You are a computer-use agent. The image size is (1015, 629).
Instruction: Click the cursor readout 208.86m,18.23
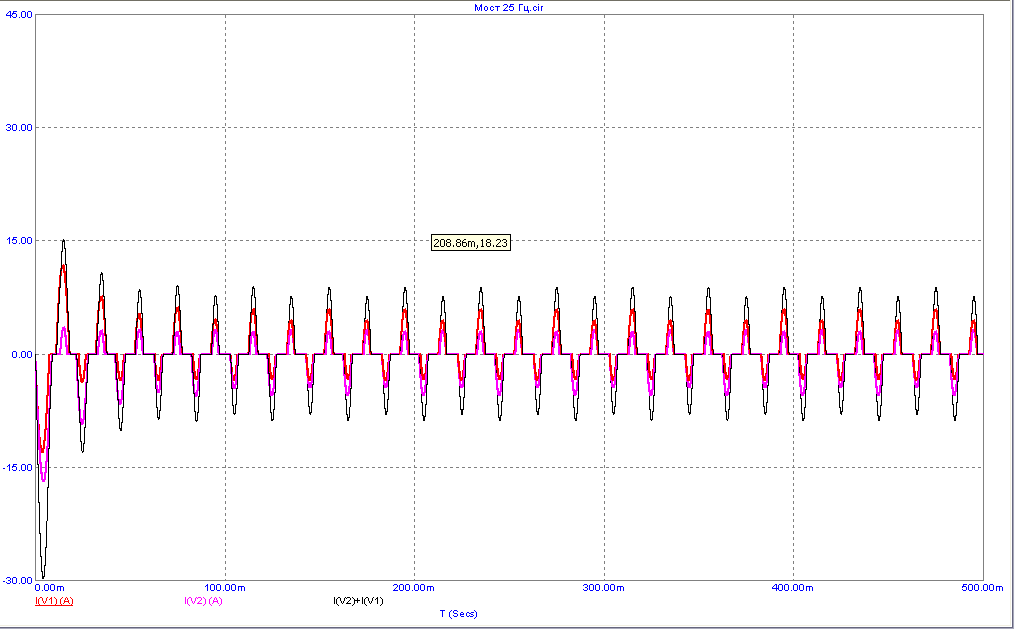(471, 243)
